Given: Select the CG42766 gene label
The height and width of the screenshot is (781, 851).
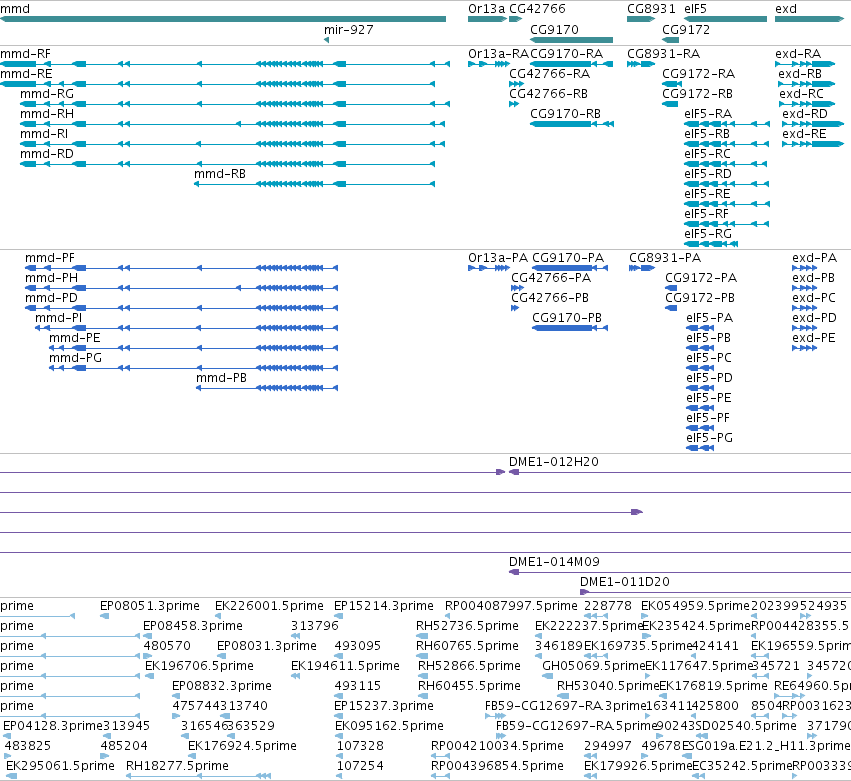Looking at the screenshot, I should point(537,9).
